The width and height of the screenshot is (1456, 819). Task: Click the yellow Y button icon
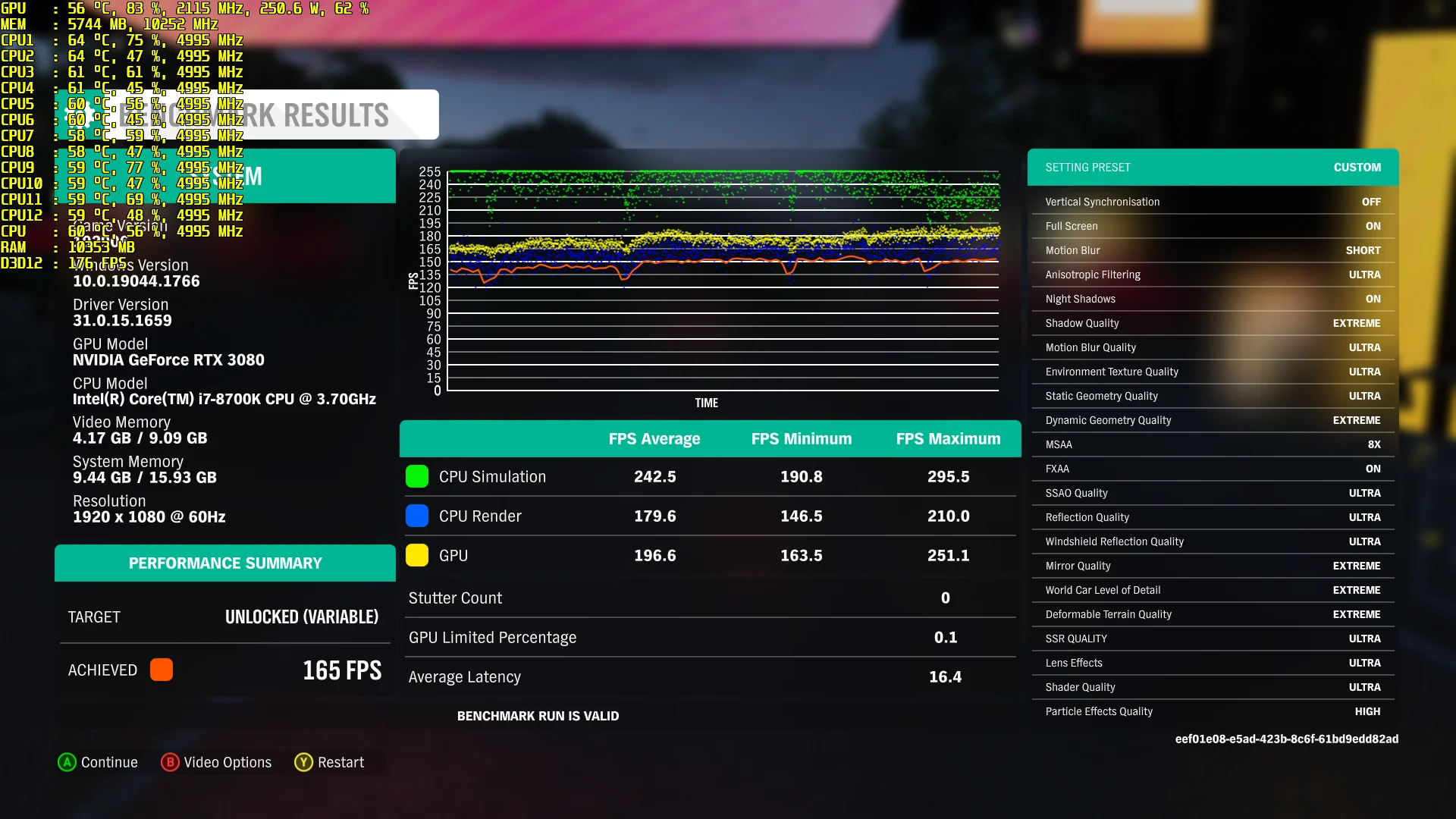(x=303, y=762)
